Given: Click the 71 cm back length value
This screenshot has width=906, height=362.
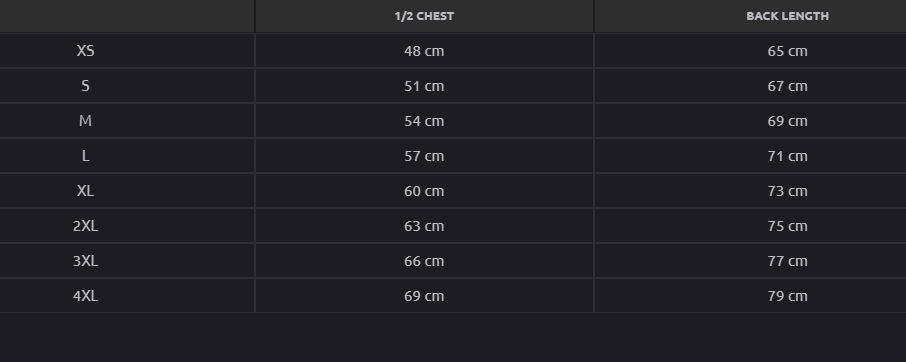Looking at the screenshot, I should [x=787, y=156].
